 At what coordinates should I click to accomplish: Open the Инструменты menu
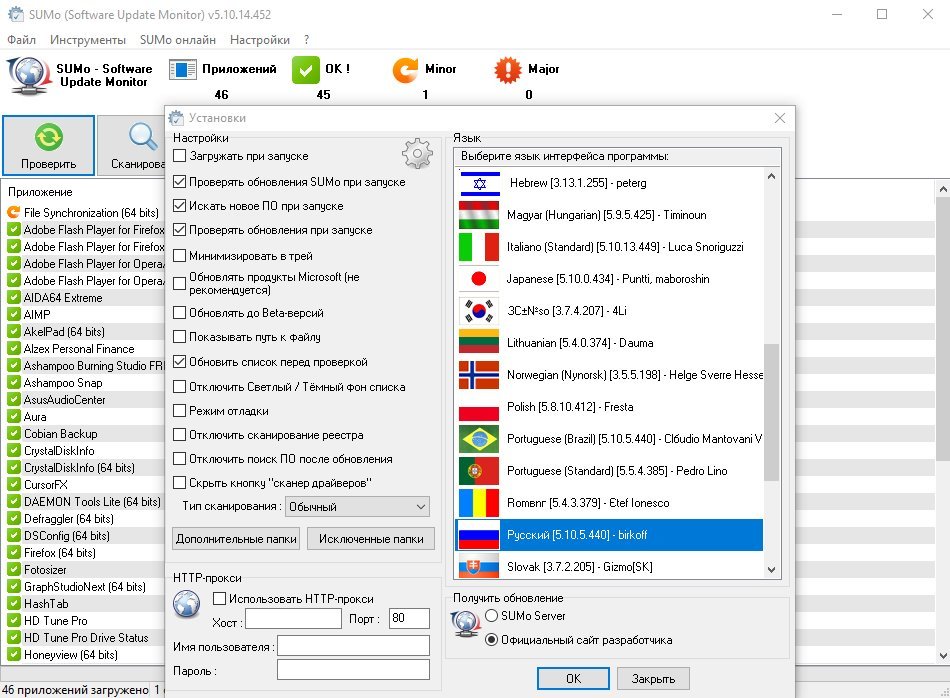88,40
